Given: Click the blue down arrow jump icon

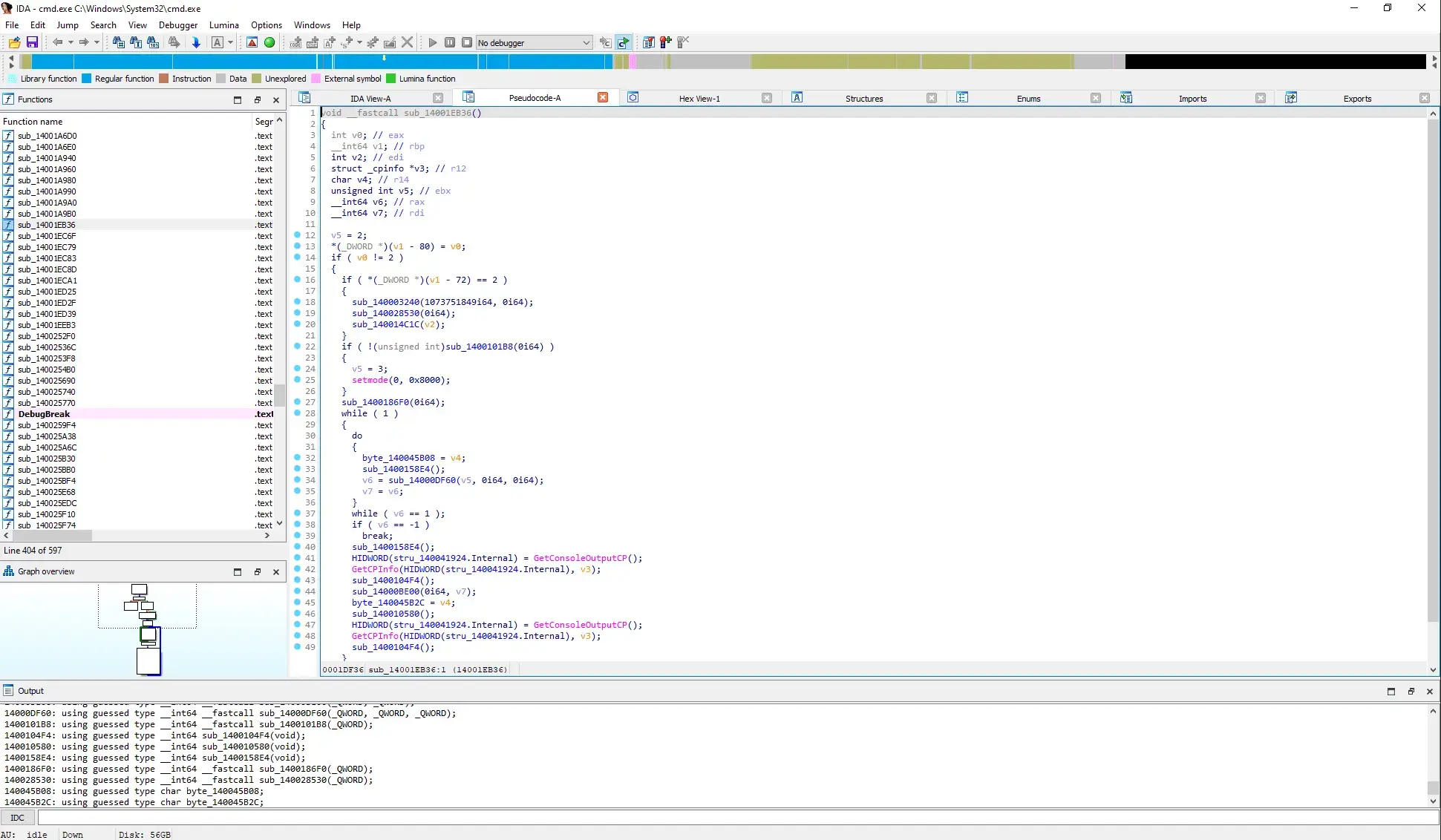Looking at the screenshot, I should tap(196, 42).
